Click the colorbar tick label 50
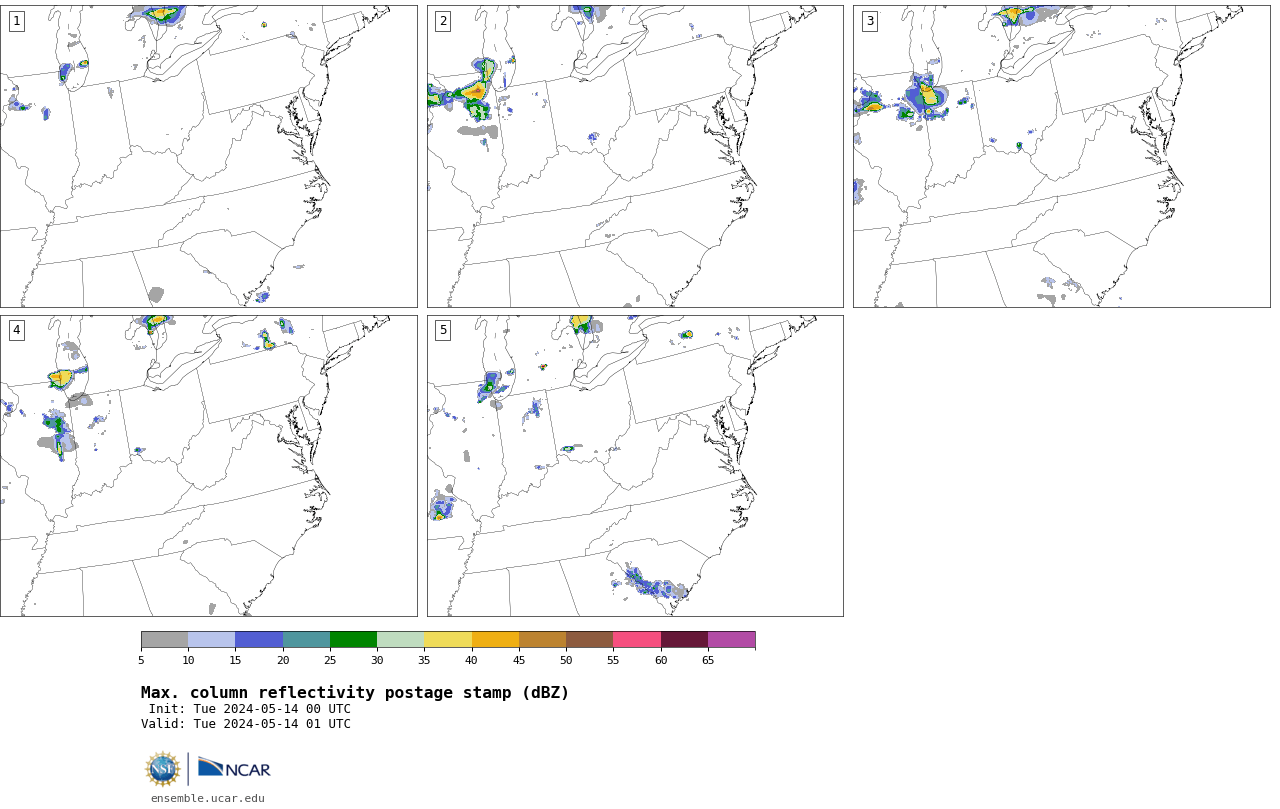The image size is (1280, 809). 566,660
